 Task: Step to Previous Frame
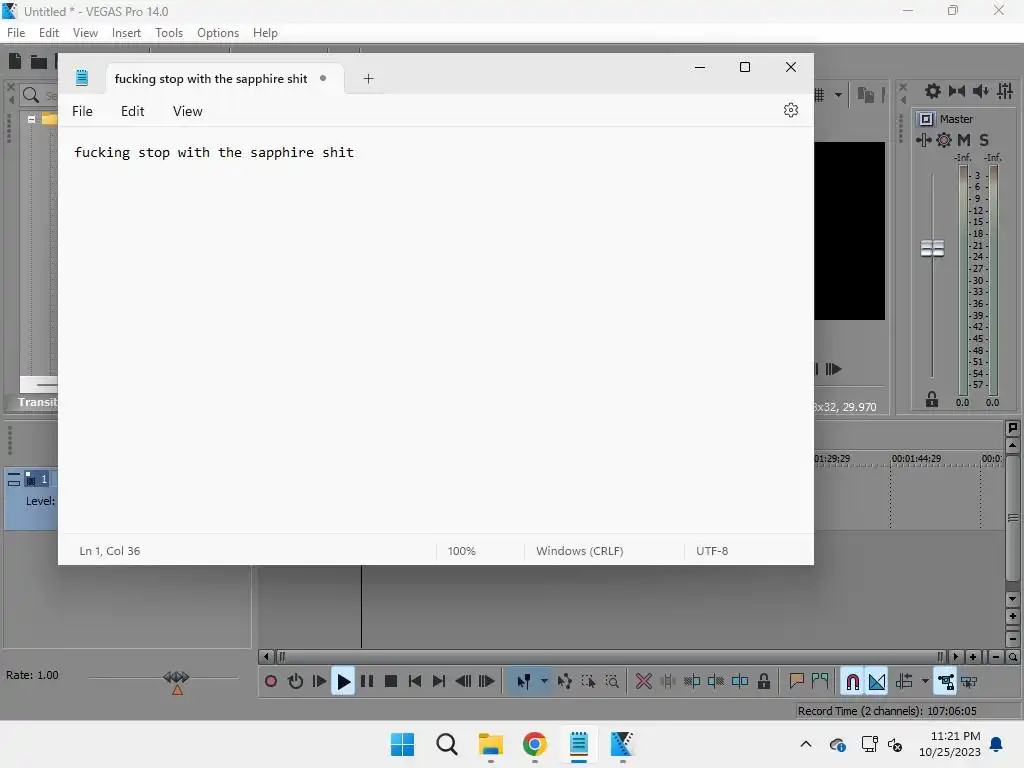[x=463, y=681]
